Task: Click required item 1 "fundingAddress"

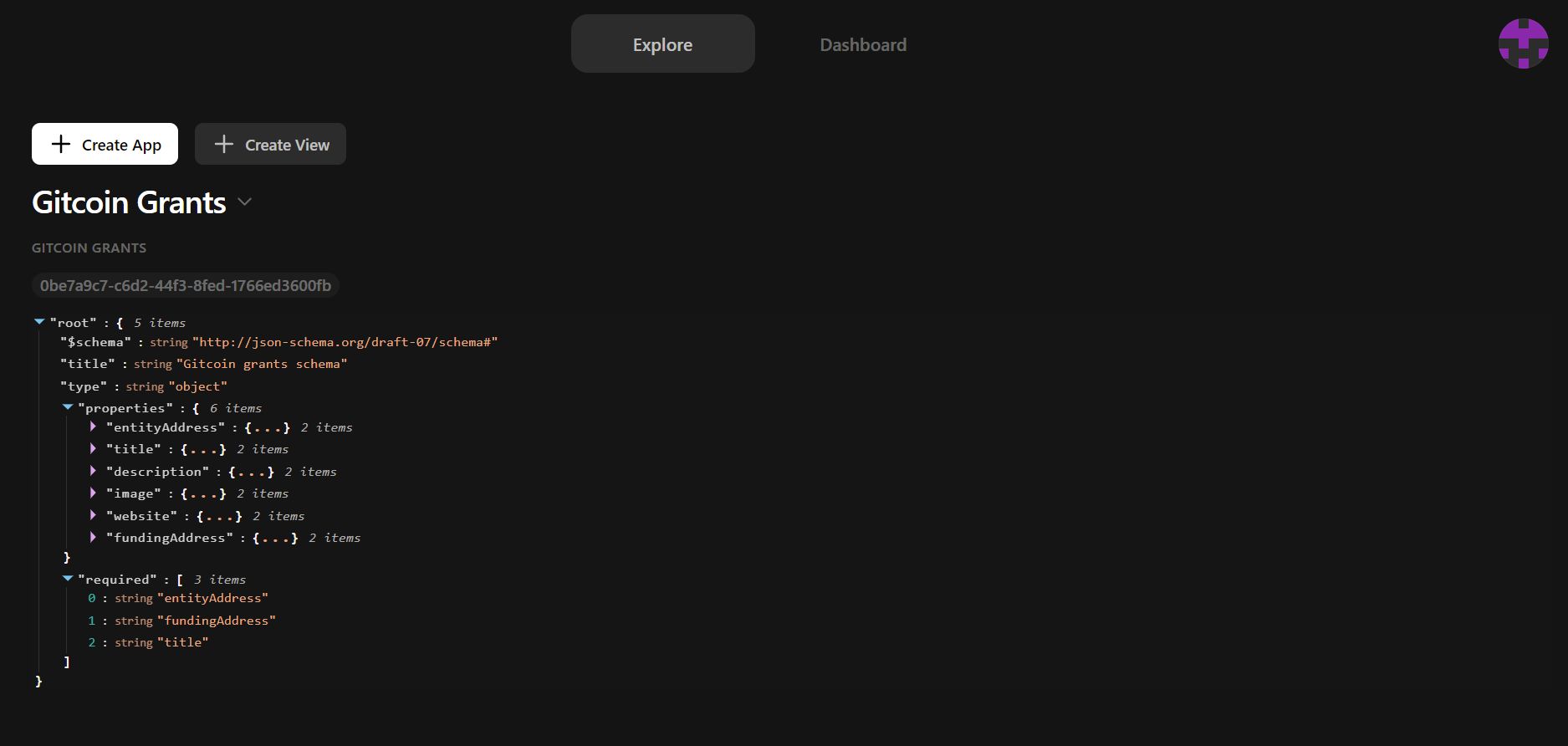Action: coord(217,621)
